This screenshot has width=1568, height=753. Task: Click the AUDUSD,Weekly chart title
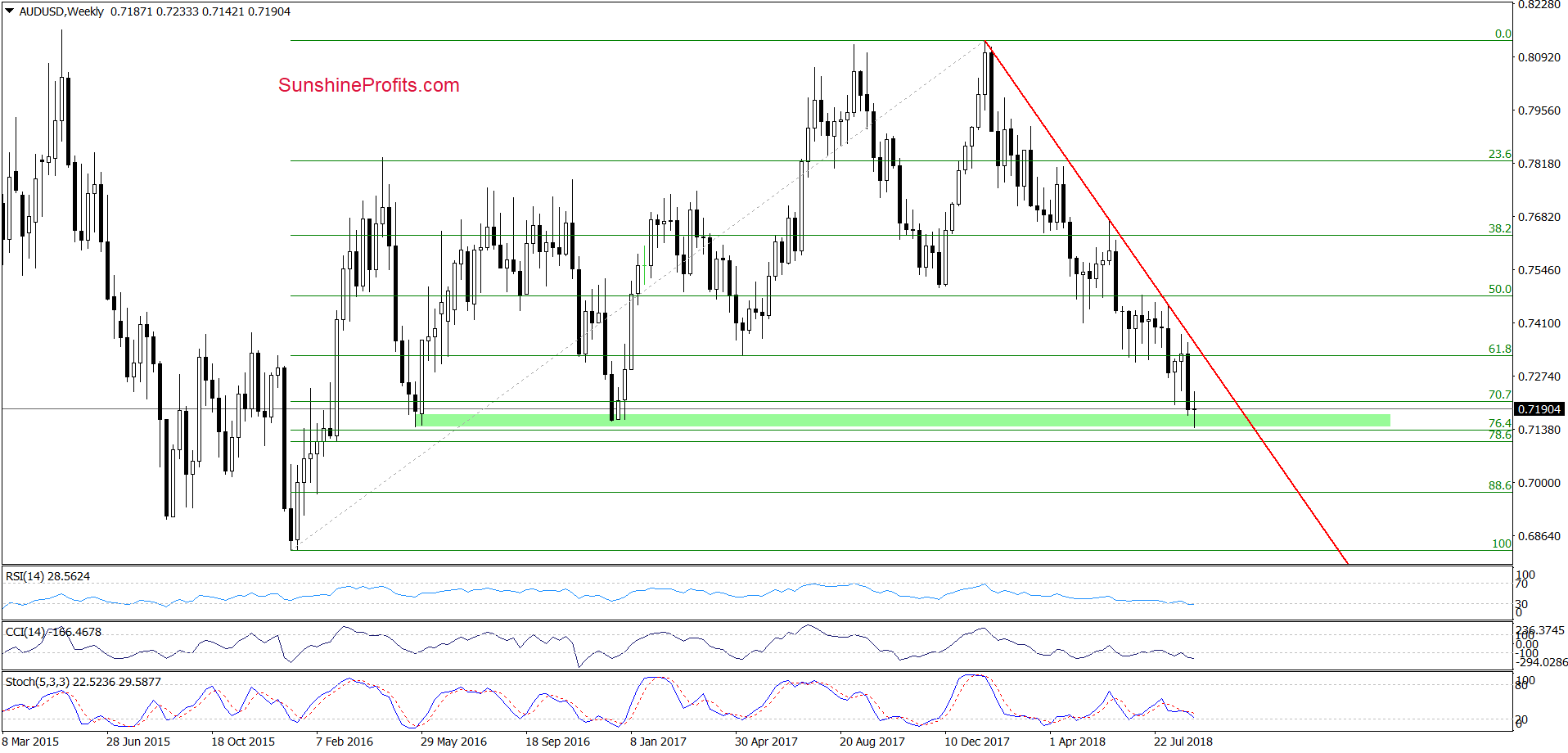point(61,11)
